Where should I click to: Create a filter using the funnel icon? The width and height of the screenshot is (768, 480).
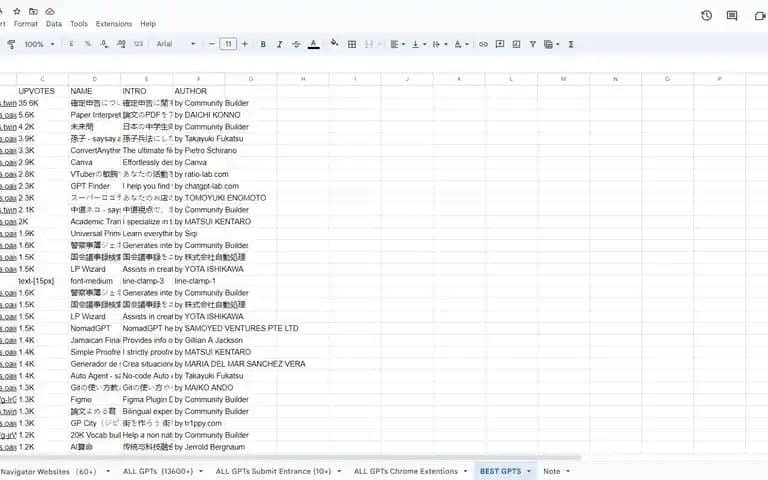coord(532,44)
